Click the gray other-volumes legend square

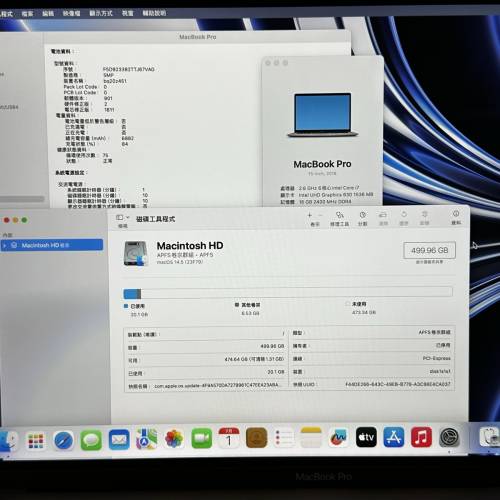coord(237,305)
